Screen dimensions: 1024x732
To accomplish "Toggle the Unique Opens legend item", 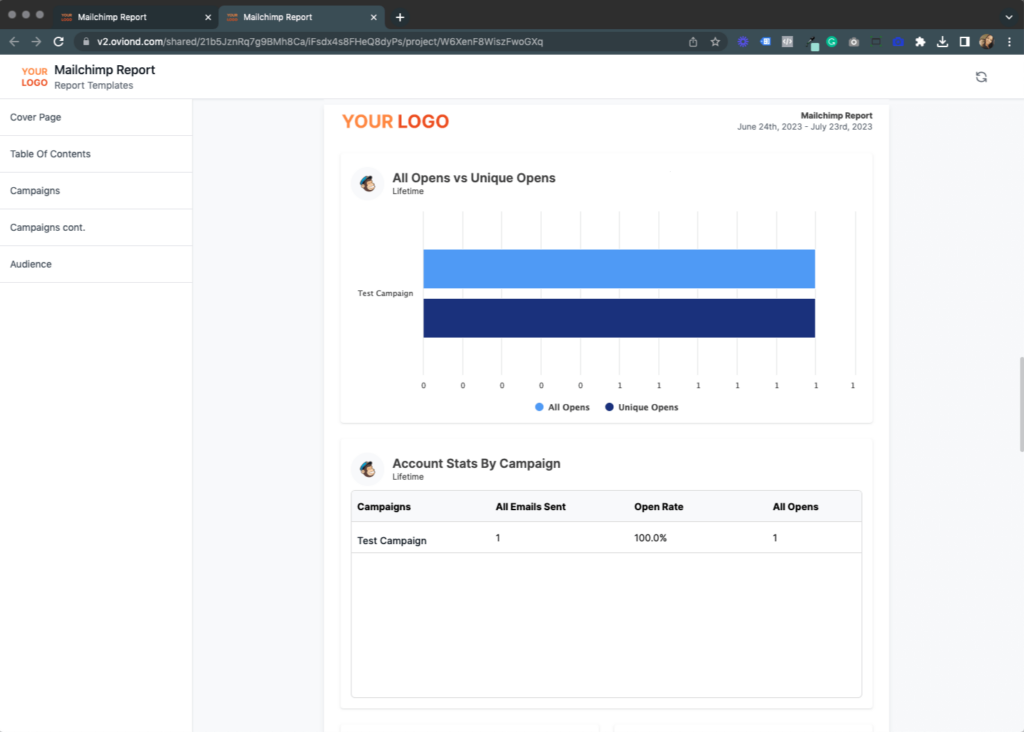I will (641, 407).
